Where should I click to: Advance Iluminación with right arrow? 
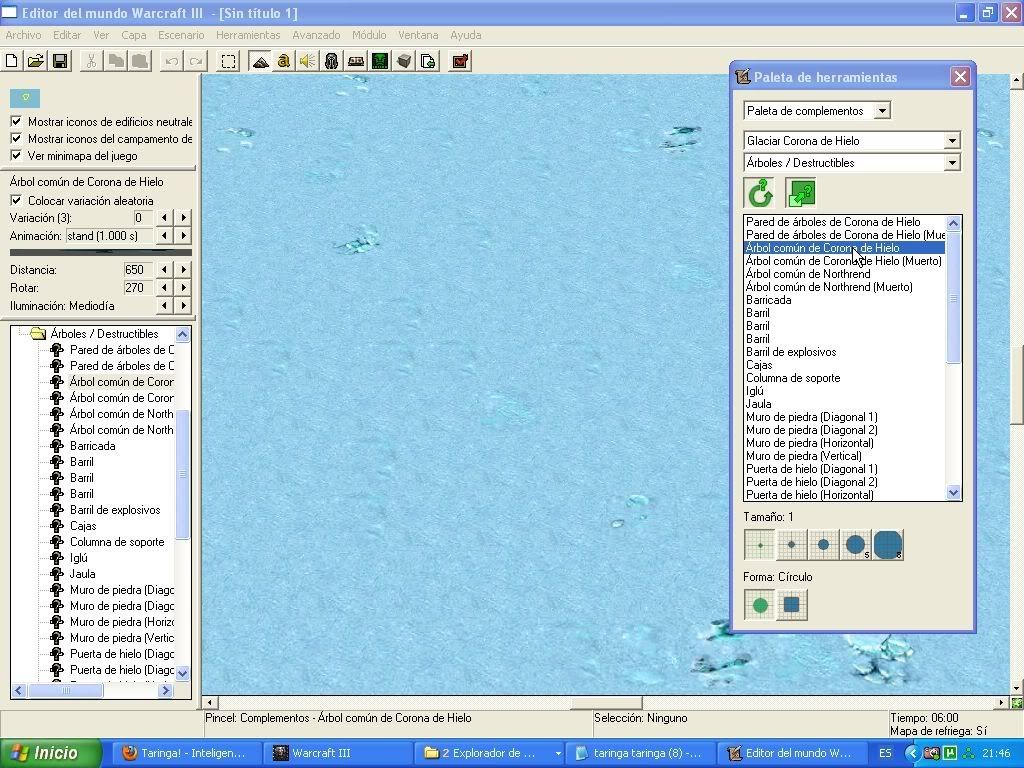[184, 306]
